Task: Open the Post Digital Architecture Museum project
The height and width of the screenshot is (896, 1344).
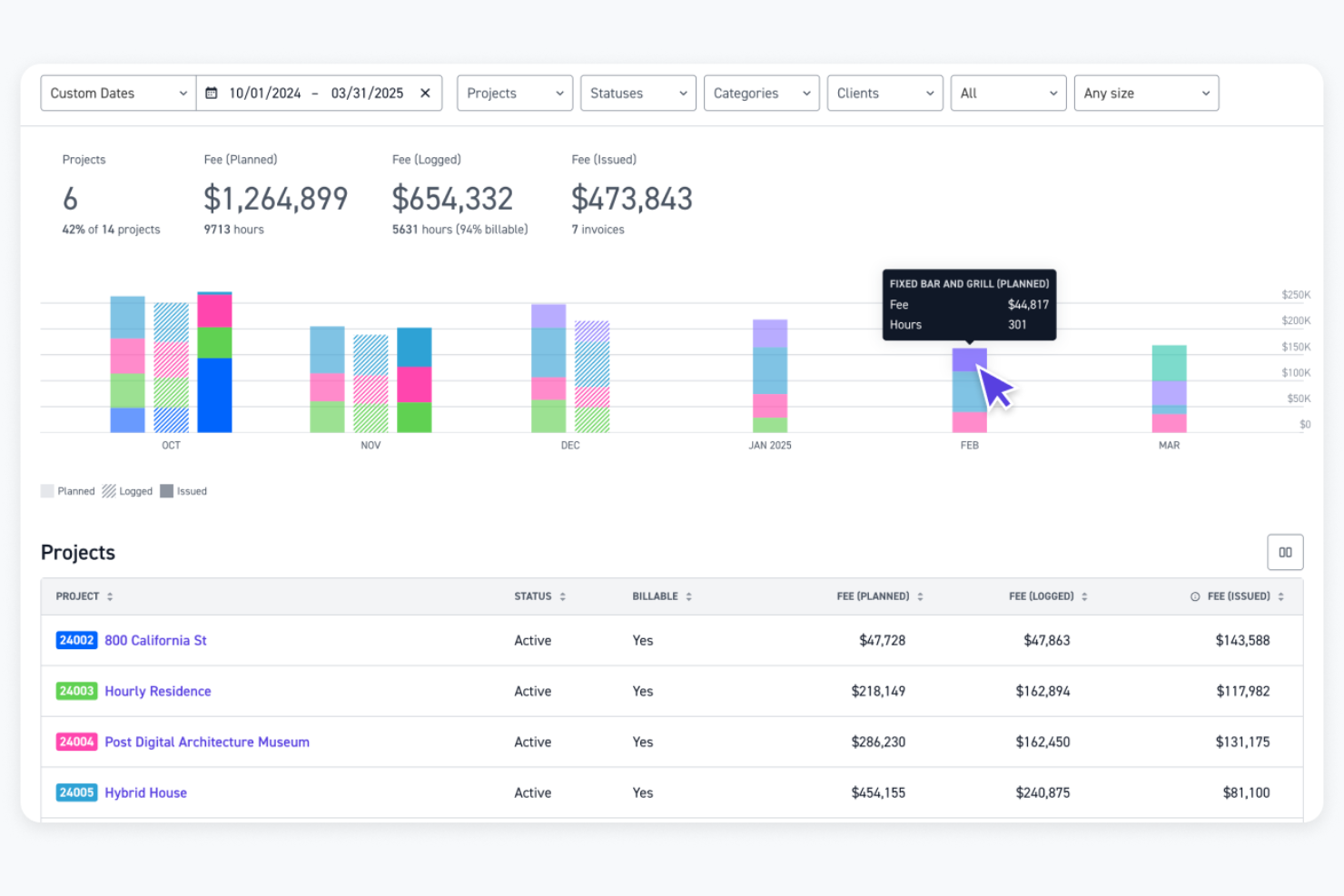Action: [206, 742]
